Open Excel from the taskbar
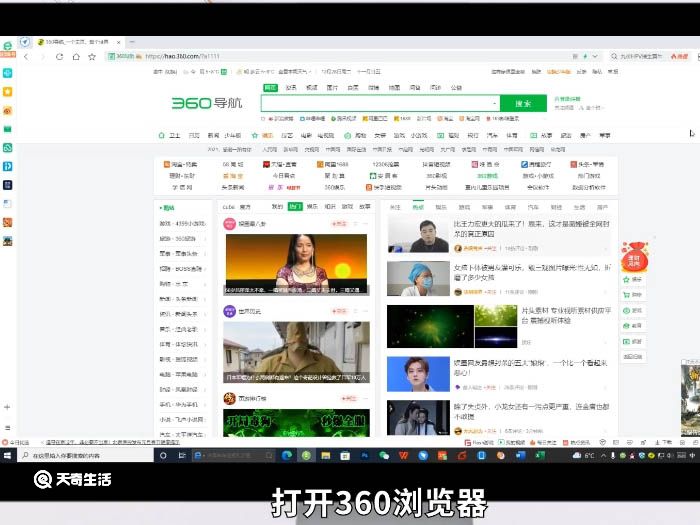This screenshot has width=700, height=525. click(x=540, y=455)
